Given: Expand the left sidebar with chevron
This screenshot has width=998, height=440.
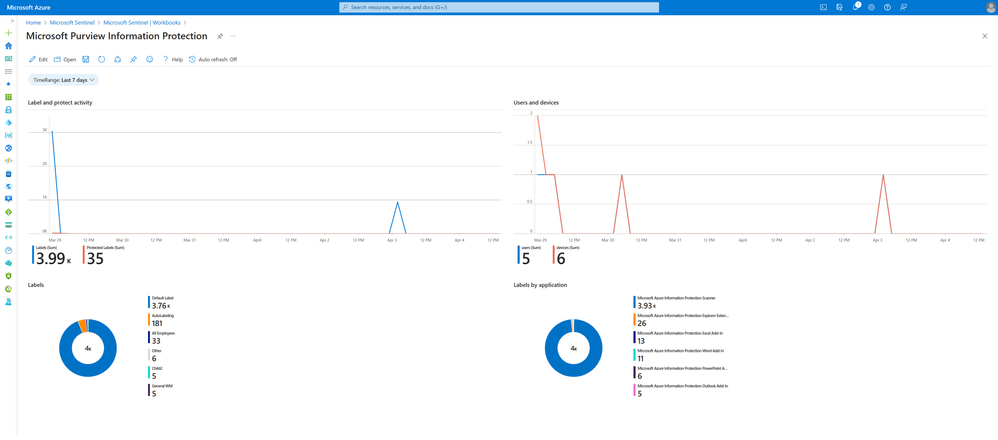Looking at the screenshot, I should pos(13,21).
